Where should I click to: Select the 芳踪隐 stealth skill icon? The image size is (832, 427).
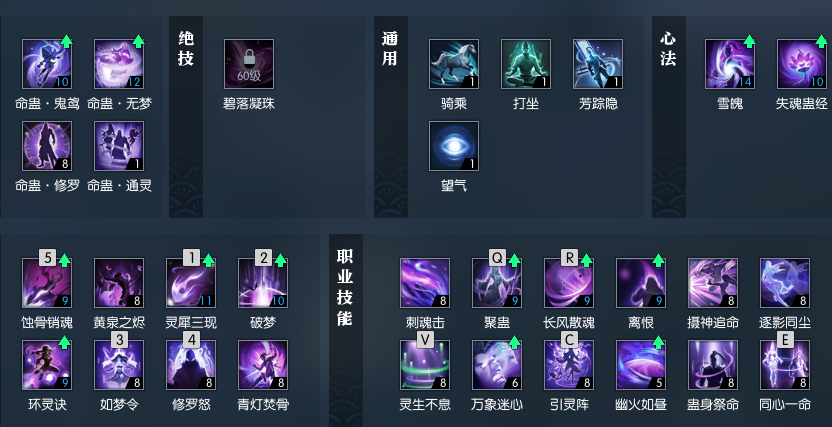pos(598,64)
